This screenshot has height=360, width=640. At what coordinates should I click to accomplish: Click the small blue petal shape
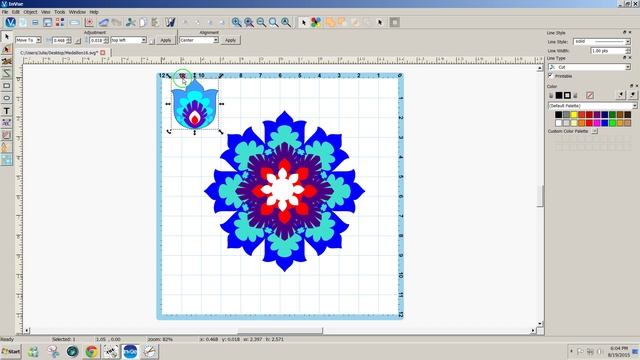195,104
